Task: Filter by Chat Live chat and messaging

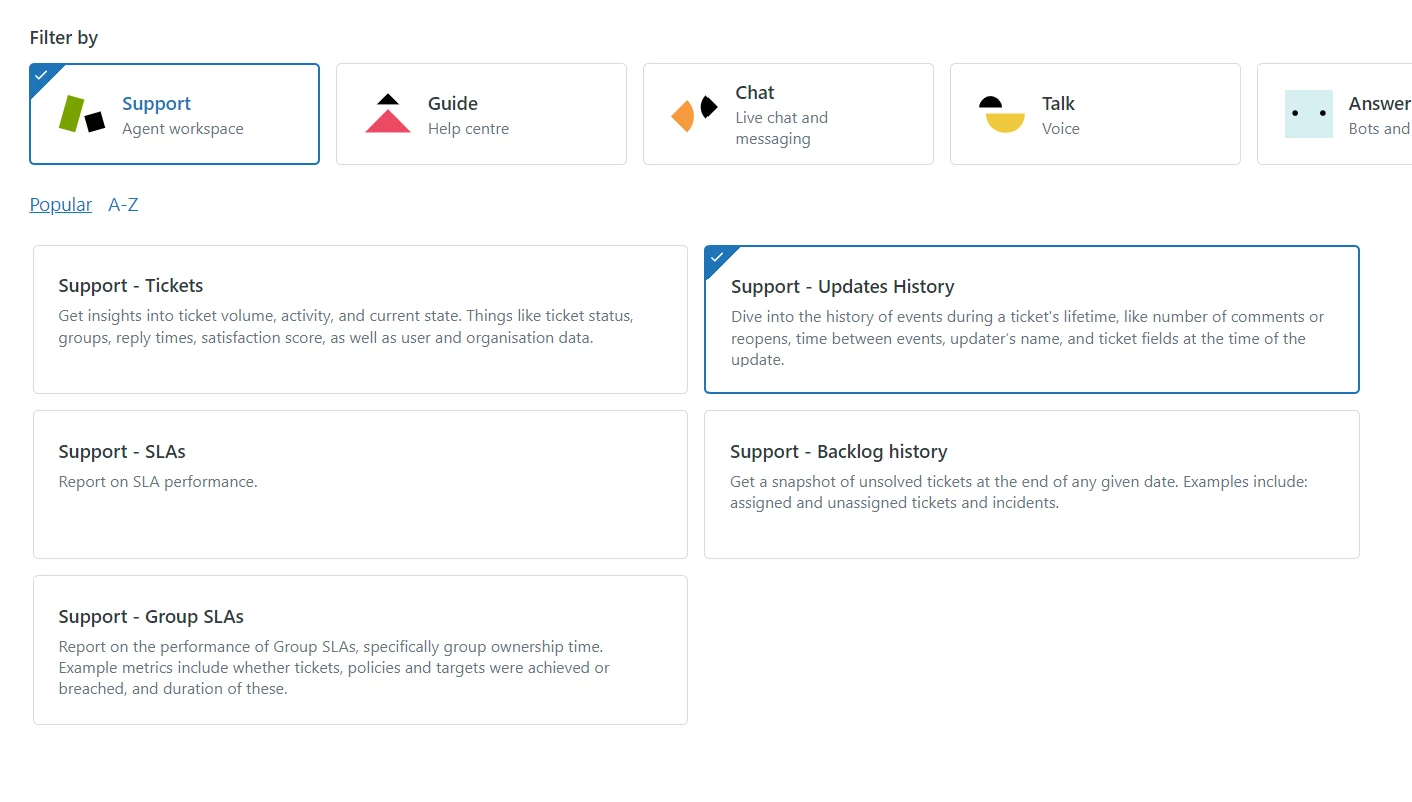Action: (x=788, y=114)
